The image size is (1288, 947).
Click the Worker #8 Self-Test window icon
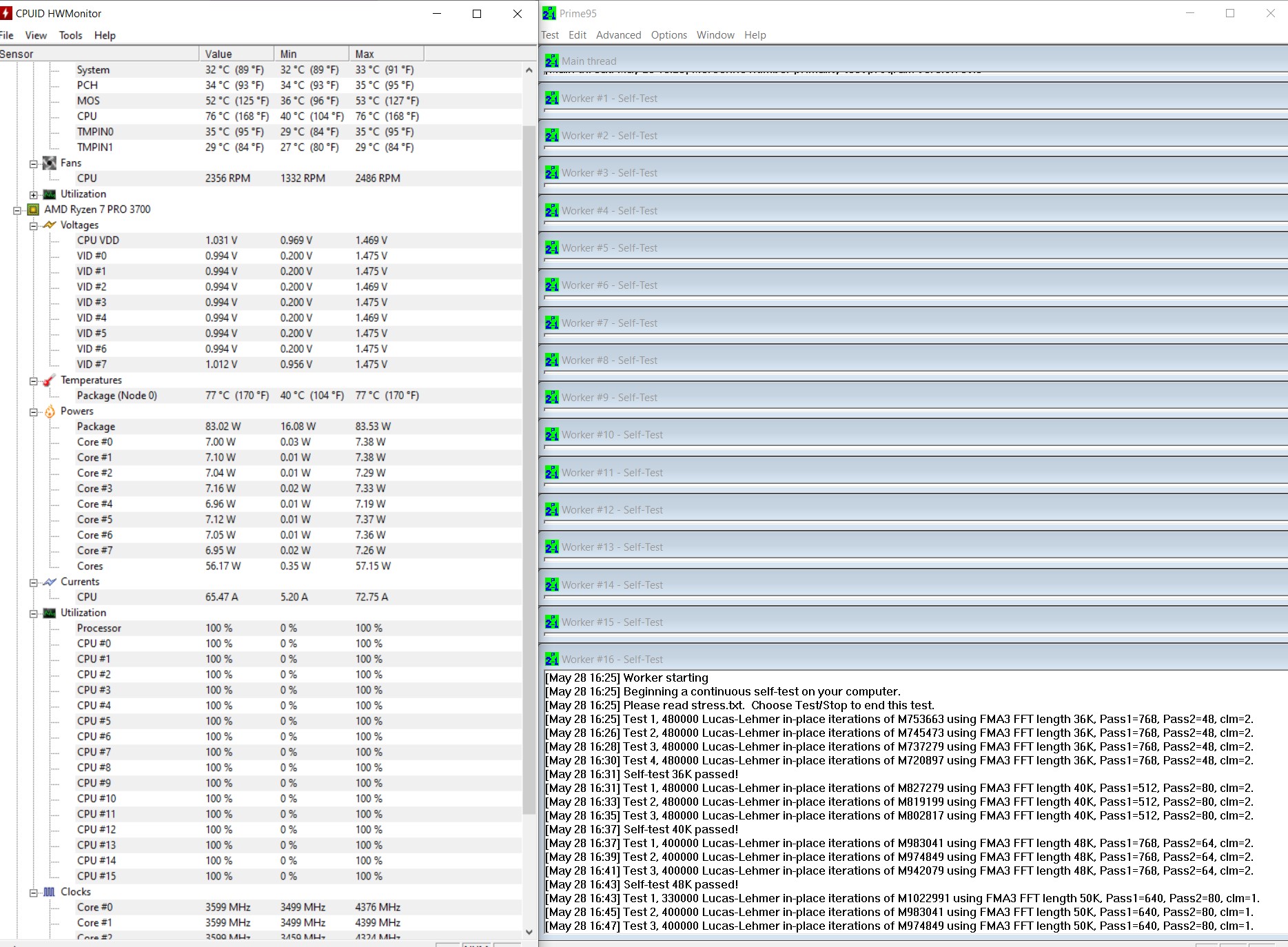pos(552,360)
